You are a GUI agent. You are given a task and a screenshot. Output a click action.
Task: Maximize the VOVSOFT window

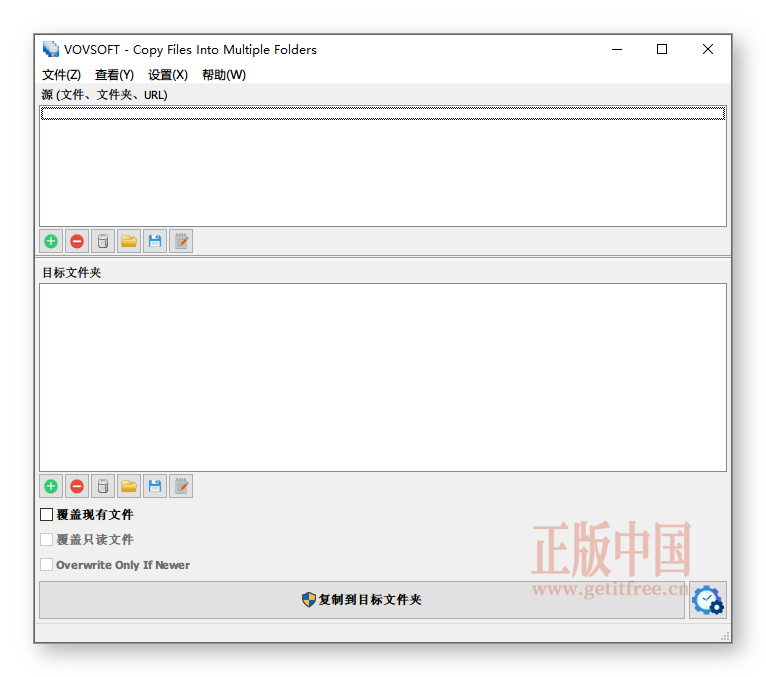click(x=662, y=49)
